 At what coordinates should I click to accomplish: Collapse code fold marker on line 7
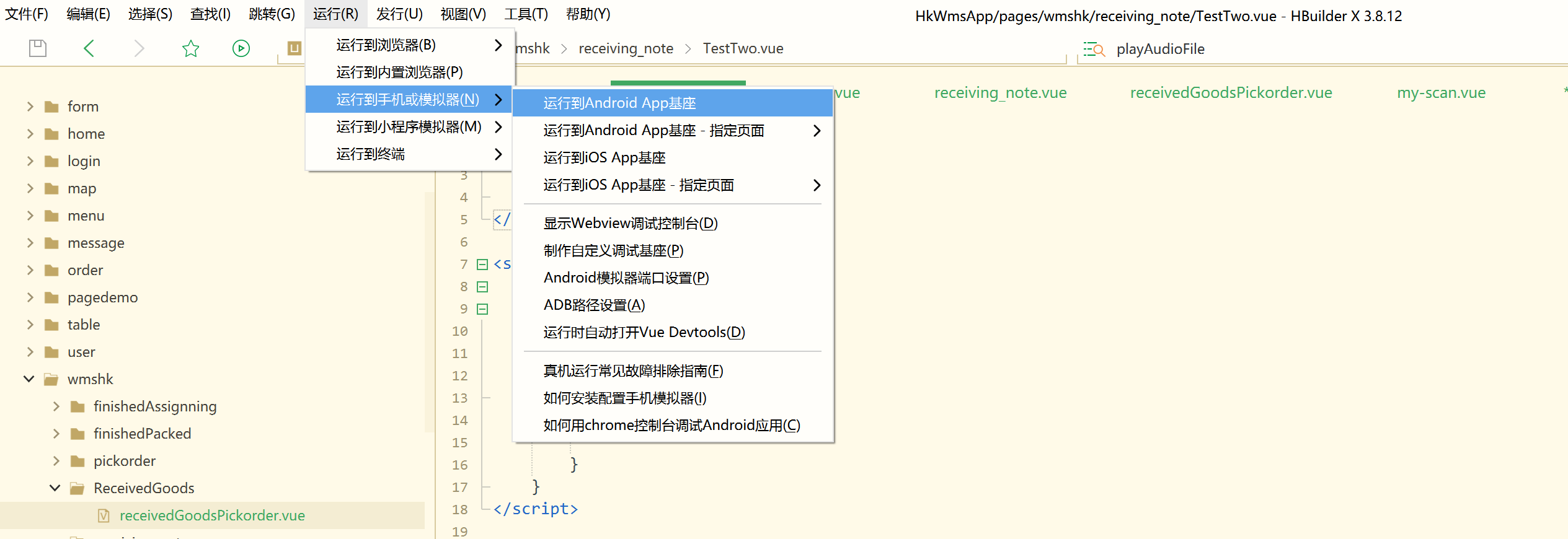[x=482, y=265]
